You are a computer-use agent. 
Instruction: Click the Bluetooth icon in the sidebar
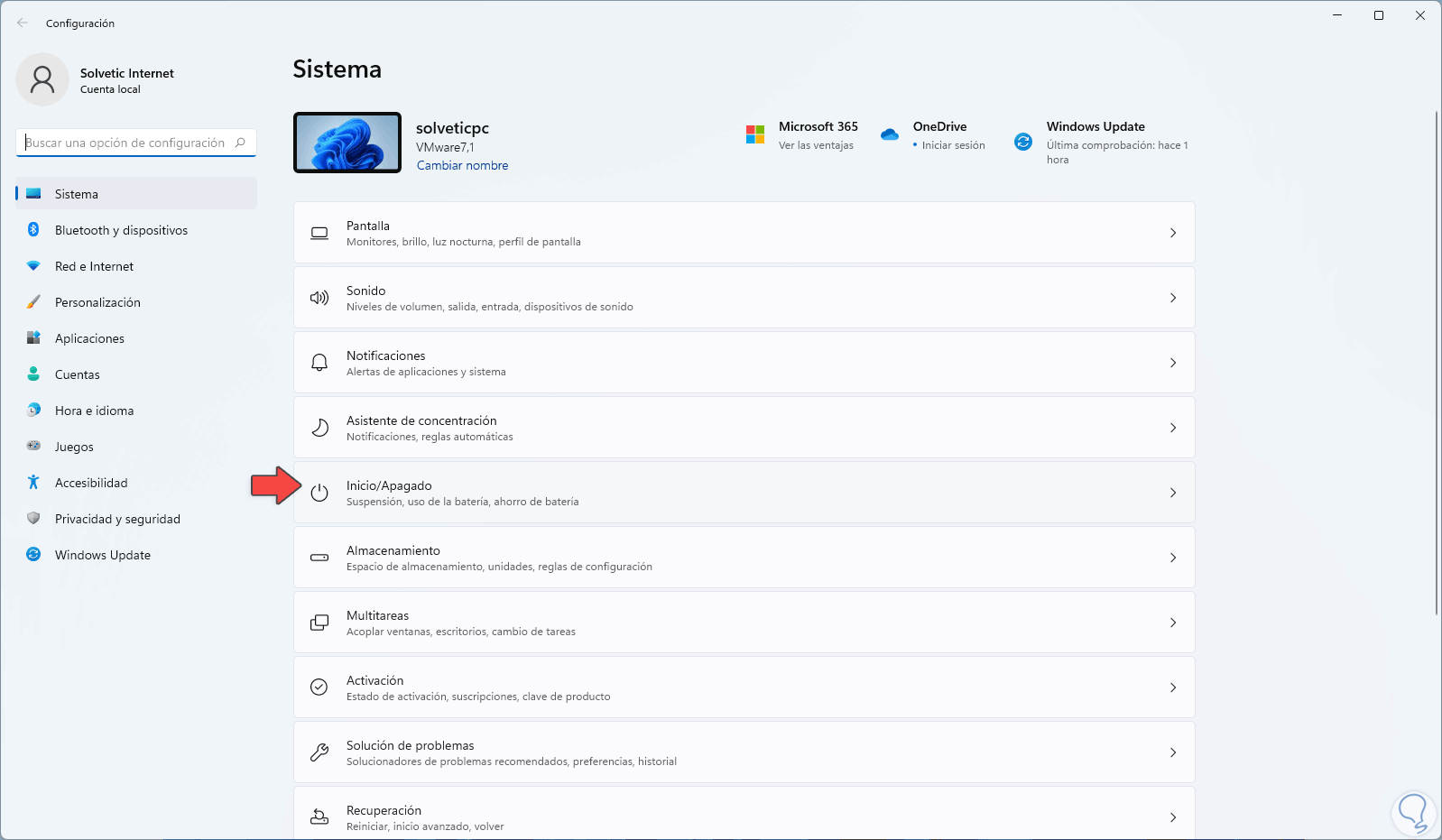[x=33, y=230]
